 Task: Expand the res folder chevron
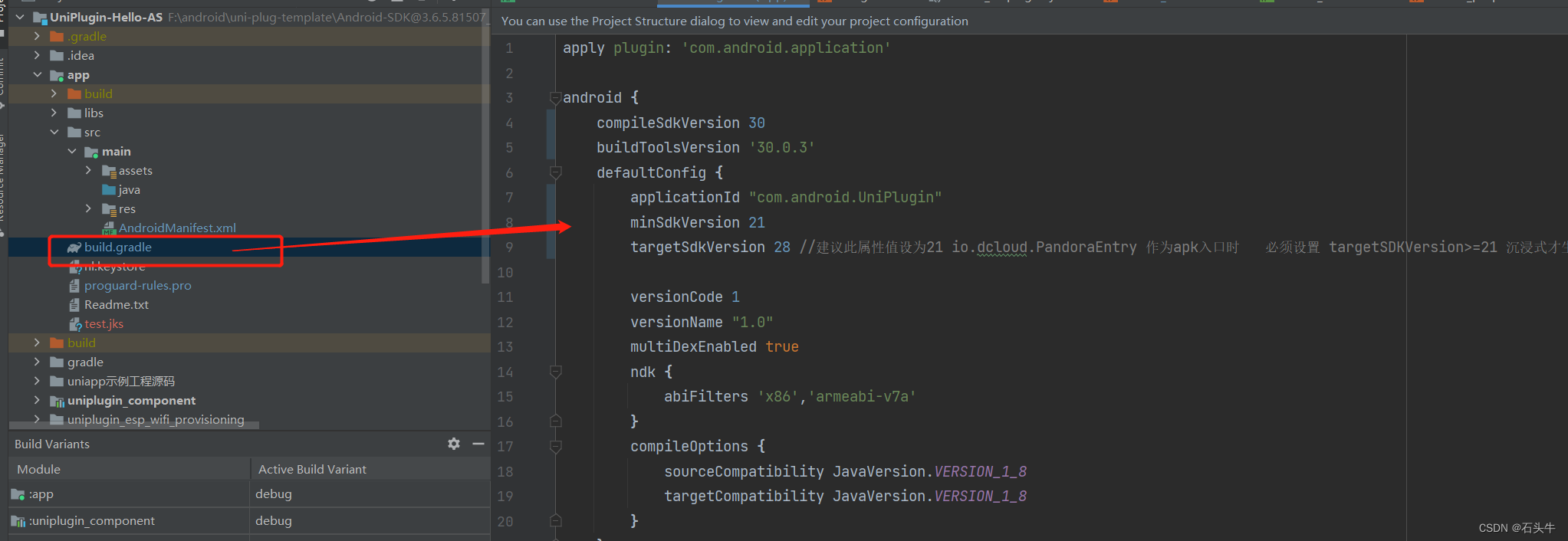click(x=89, y=208)
